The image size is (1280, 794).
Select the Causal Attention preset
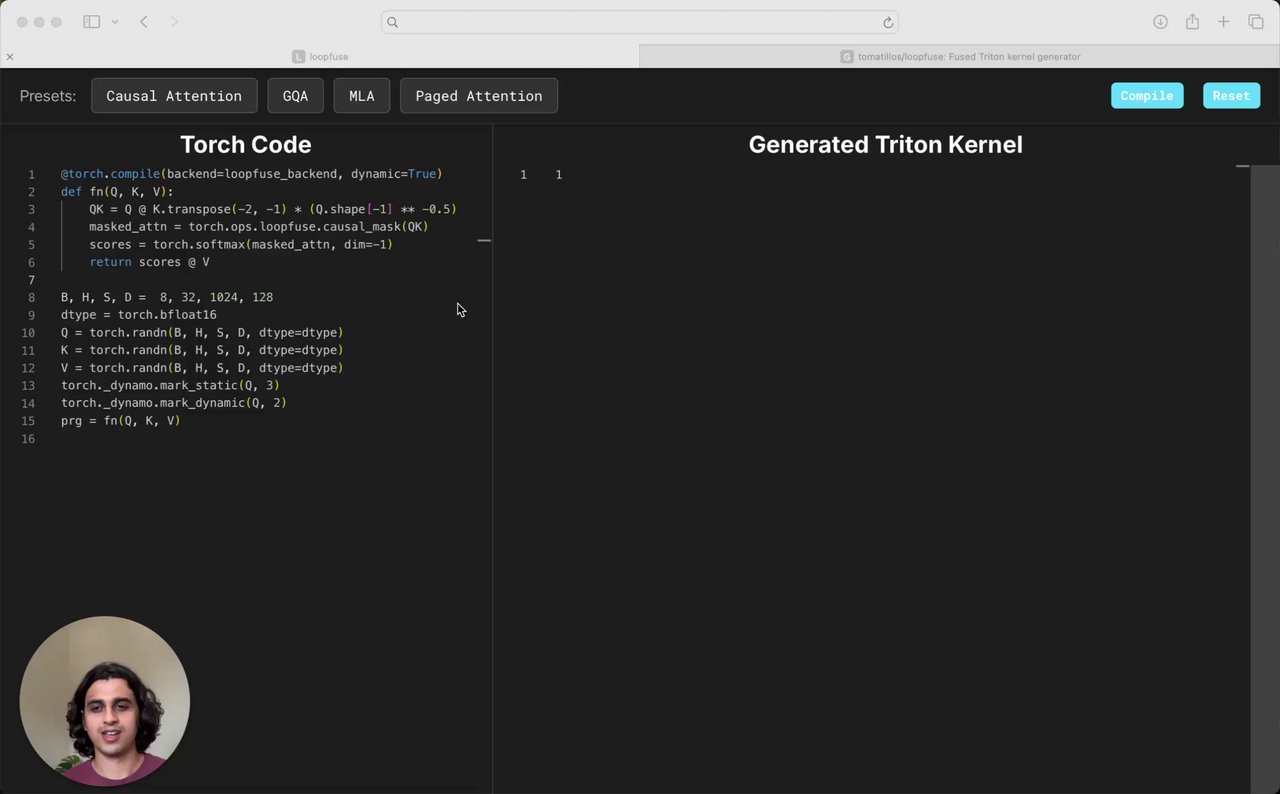(x=174, y=96)
